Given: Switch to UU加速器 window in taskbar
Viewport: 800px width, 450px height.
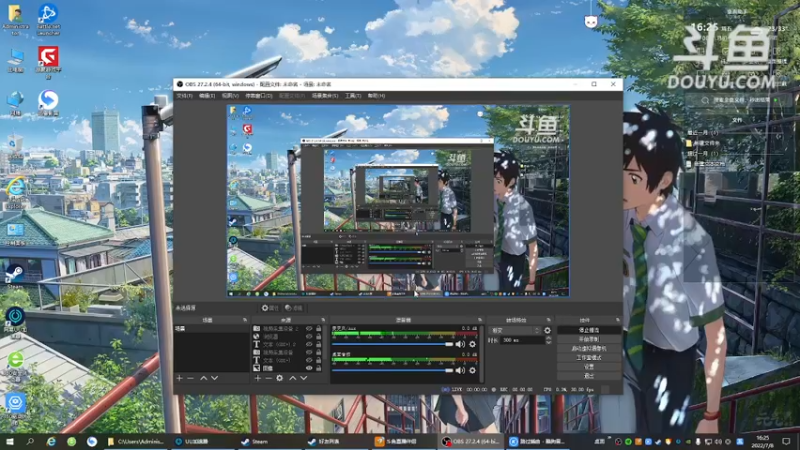Looking at the screenshot, I should tap(204, 441).
